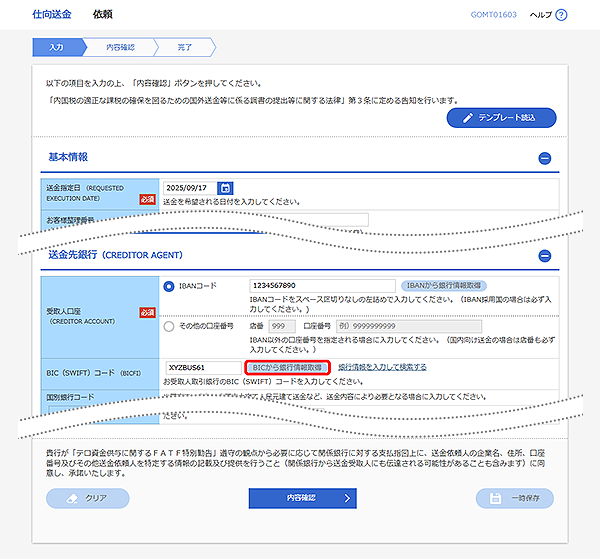Click the 必須 badge for 受取人口座
This screenshot has height=559, width=600.
tap(147, 313)
